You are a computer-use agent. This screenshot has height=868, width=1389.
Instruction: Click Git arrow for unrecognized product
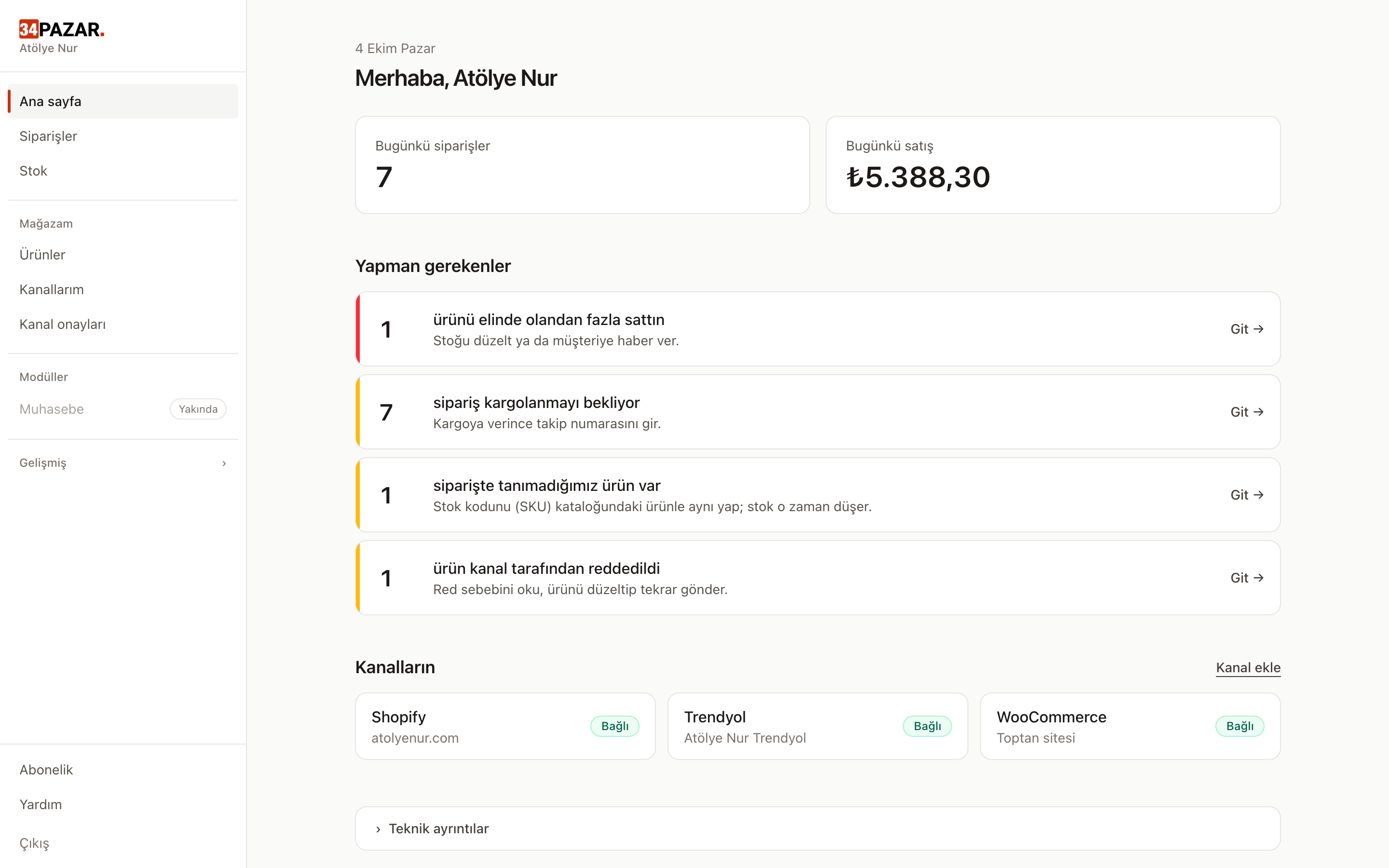point(1247,495)
